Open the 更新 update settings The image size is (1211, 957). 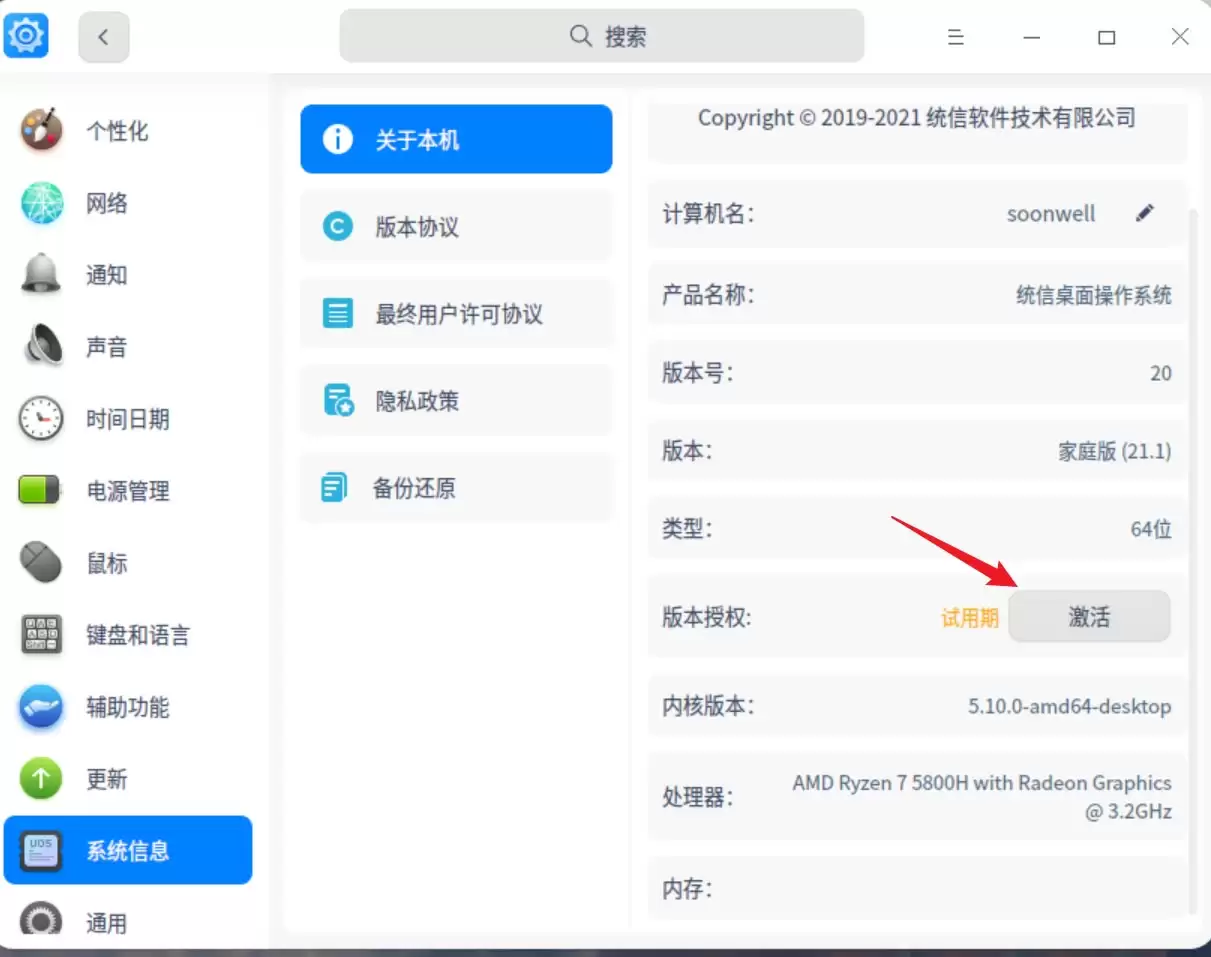point(107,779)
